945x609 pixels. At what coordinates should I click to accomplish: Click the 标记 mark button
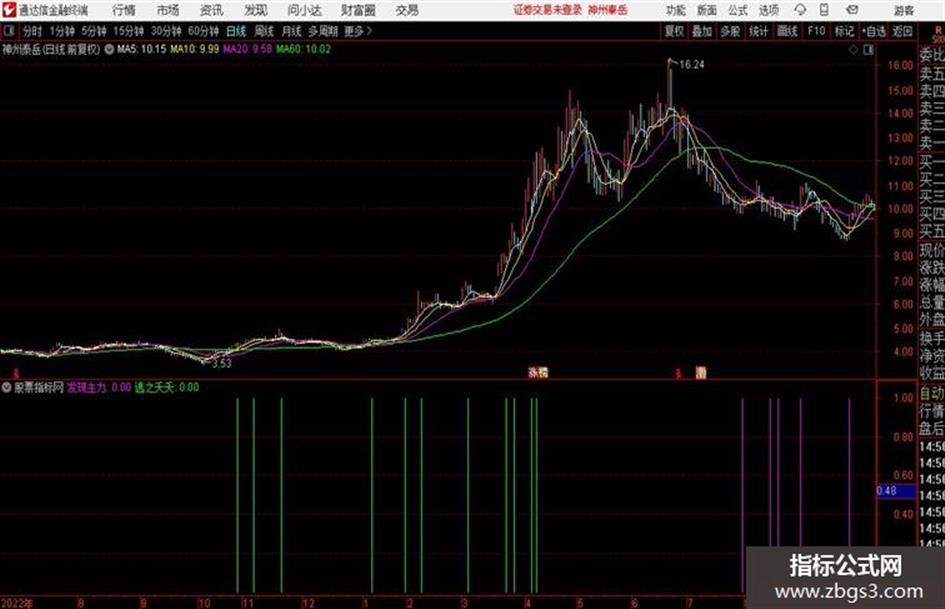[x=844, y=31]
